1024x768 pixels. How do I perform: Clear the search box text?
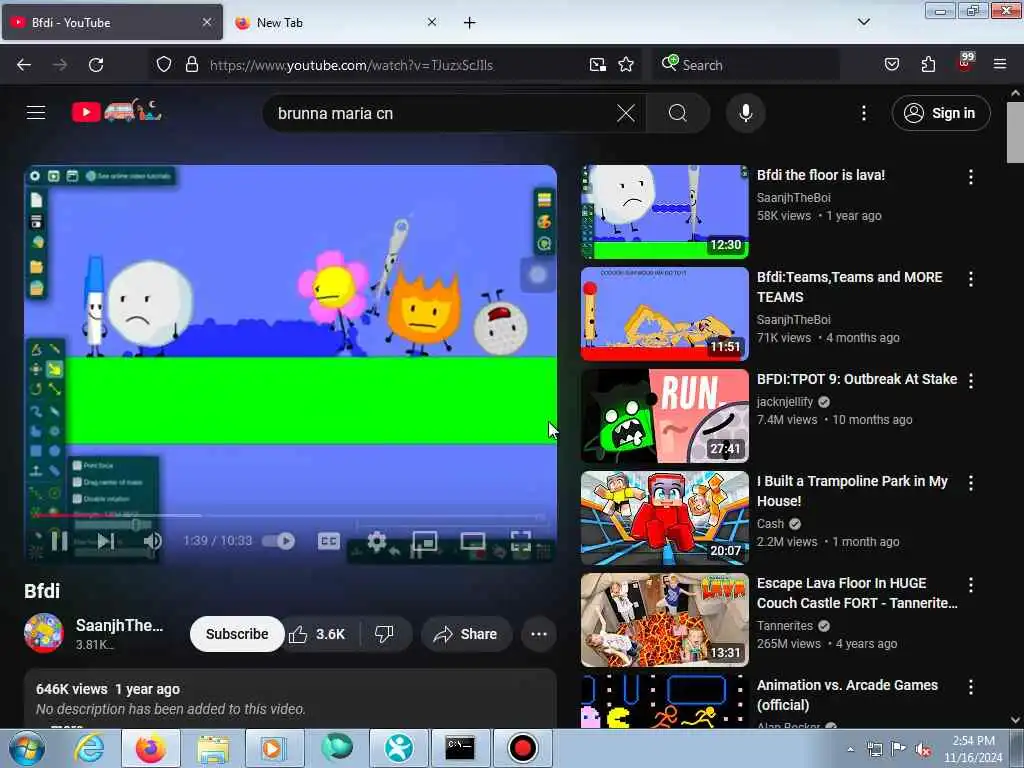click(x=625, y=113)
